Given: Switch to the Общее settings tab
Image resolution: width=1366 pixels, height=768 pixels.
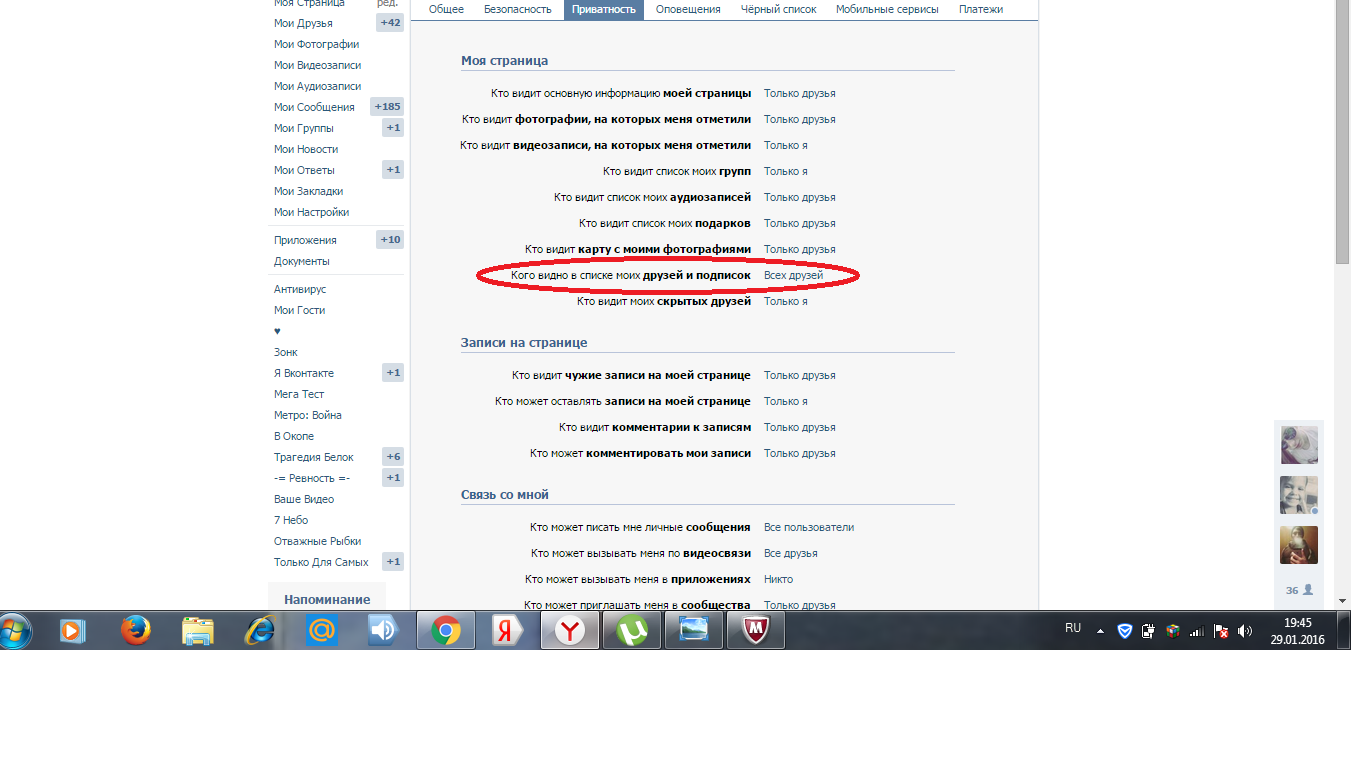Looking at the screenshot, I should coord(446,9).
